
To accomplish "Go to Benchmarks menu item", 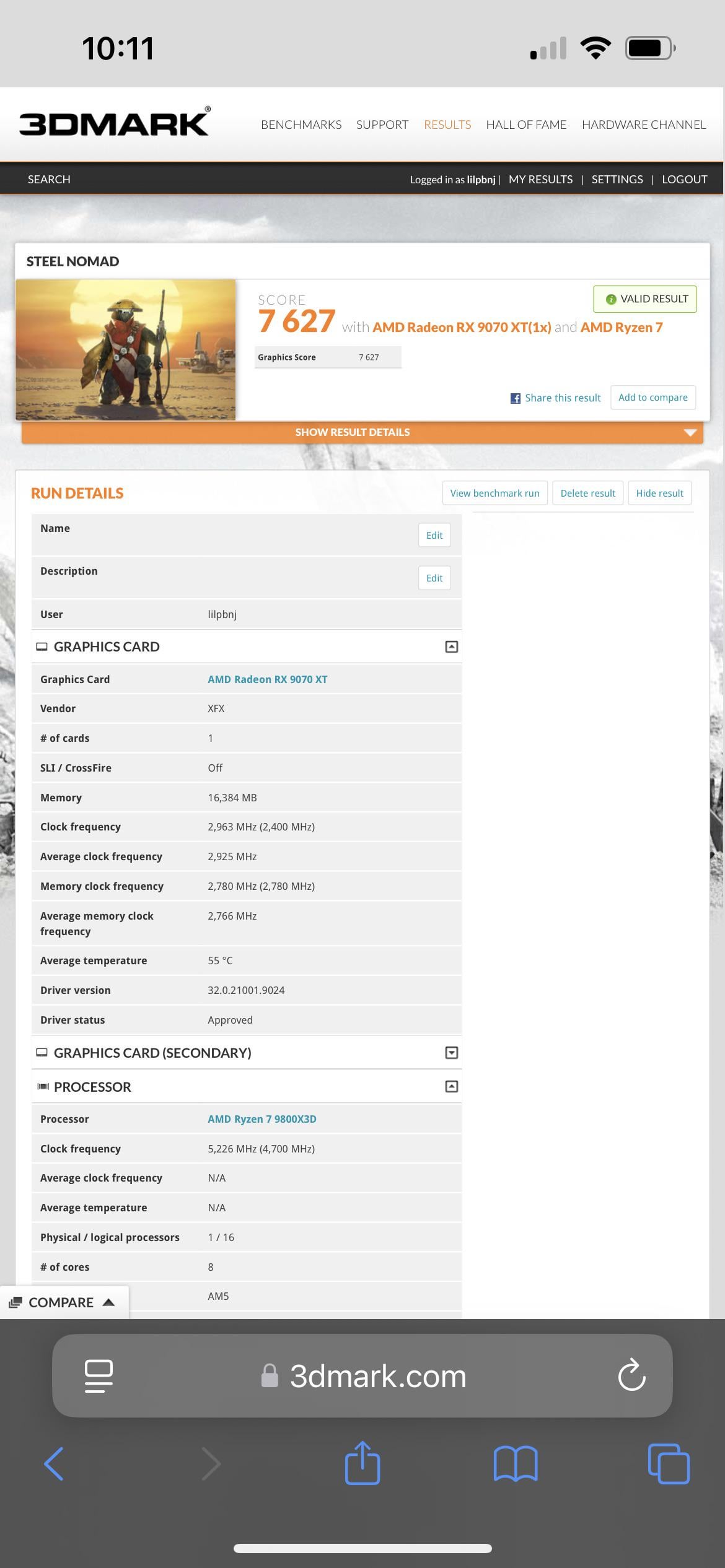I will point(301,124).
